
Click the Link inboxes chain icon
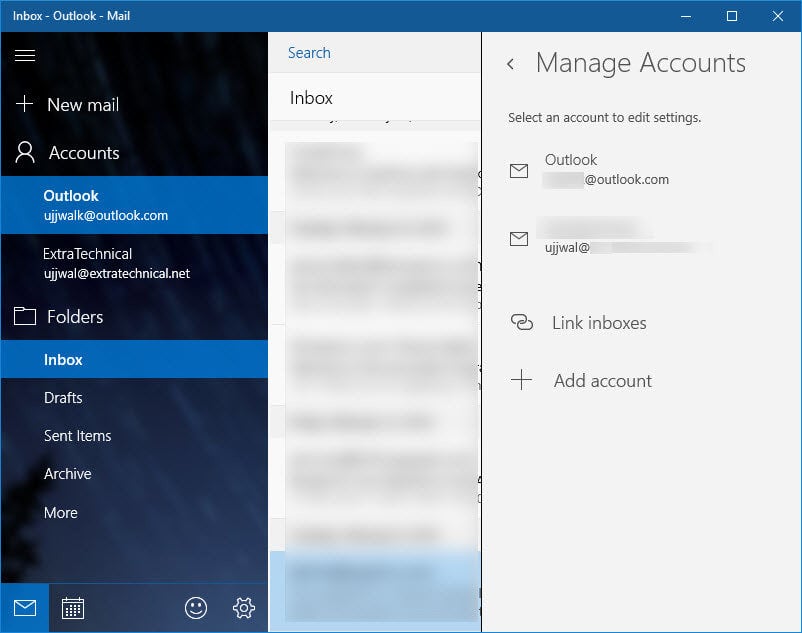[522, 323]
